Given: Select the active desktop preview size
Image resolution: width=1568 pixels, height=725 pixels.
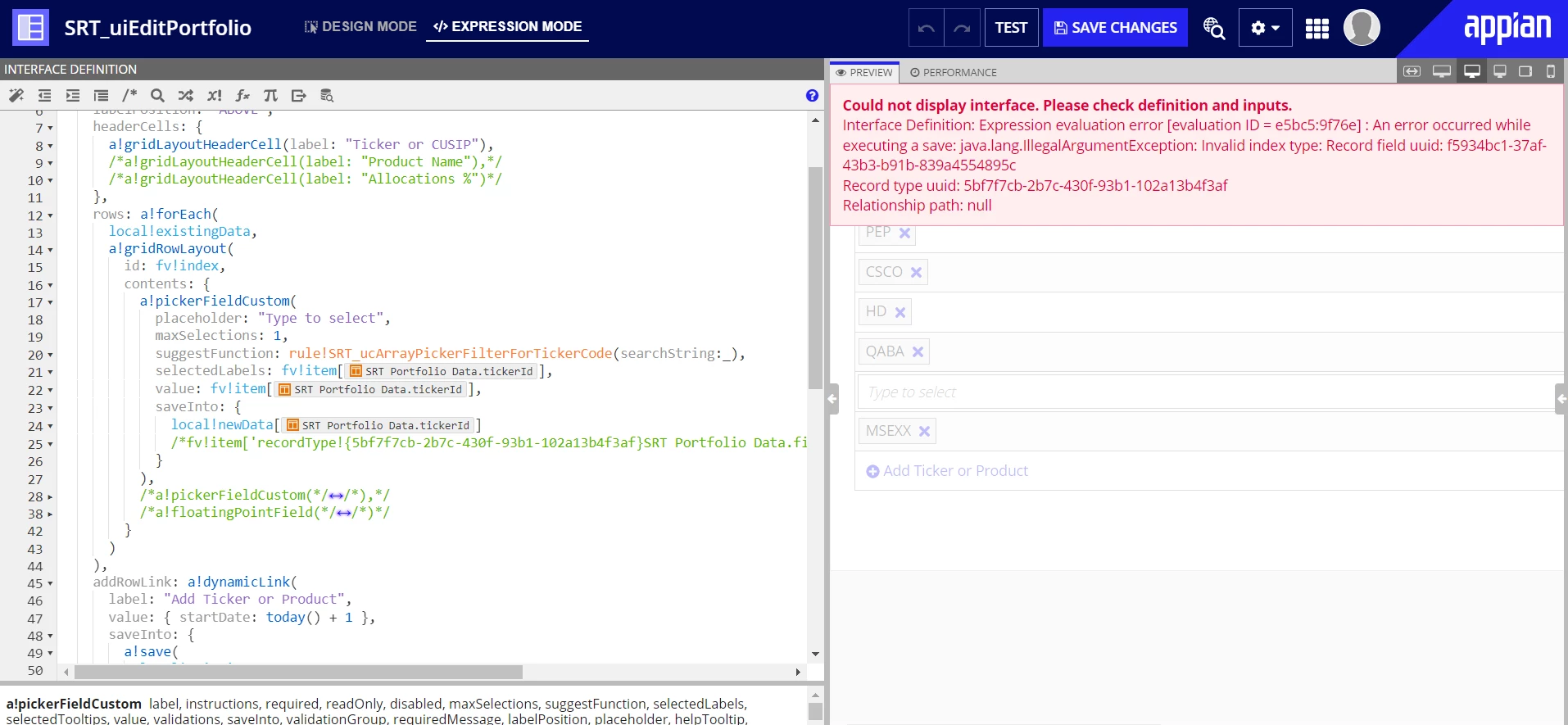Looking at the screenshot, I should click(1472, 71).
